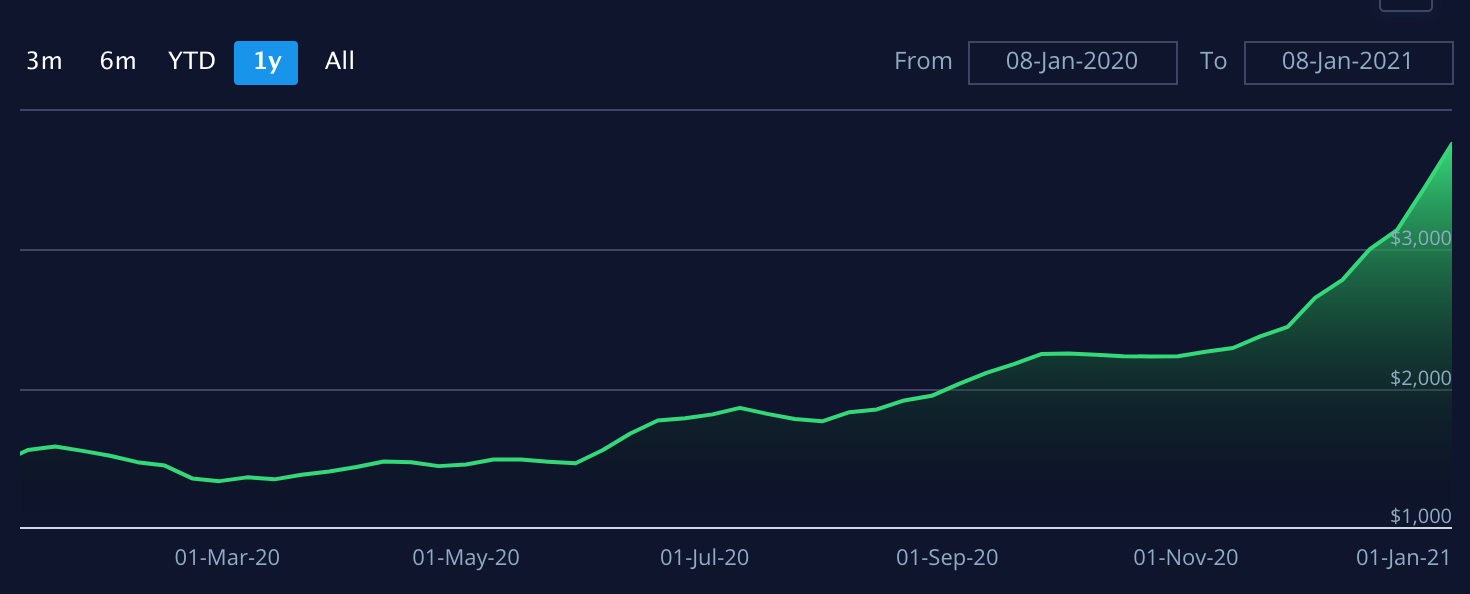Click the To label beside the end date

coord(1213,62)
